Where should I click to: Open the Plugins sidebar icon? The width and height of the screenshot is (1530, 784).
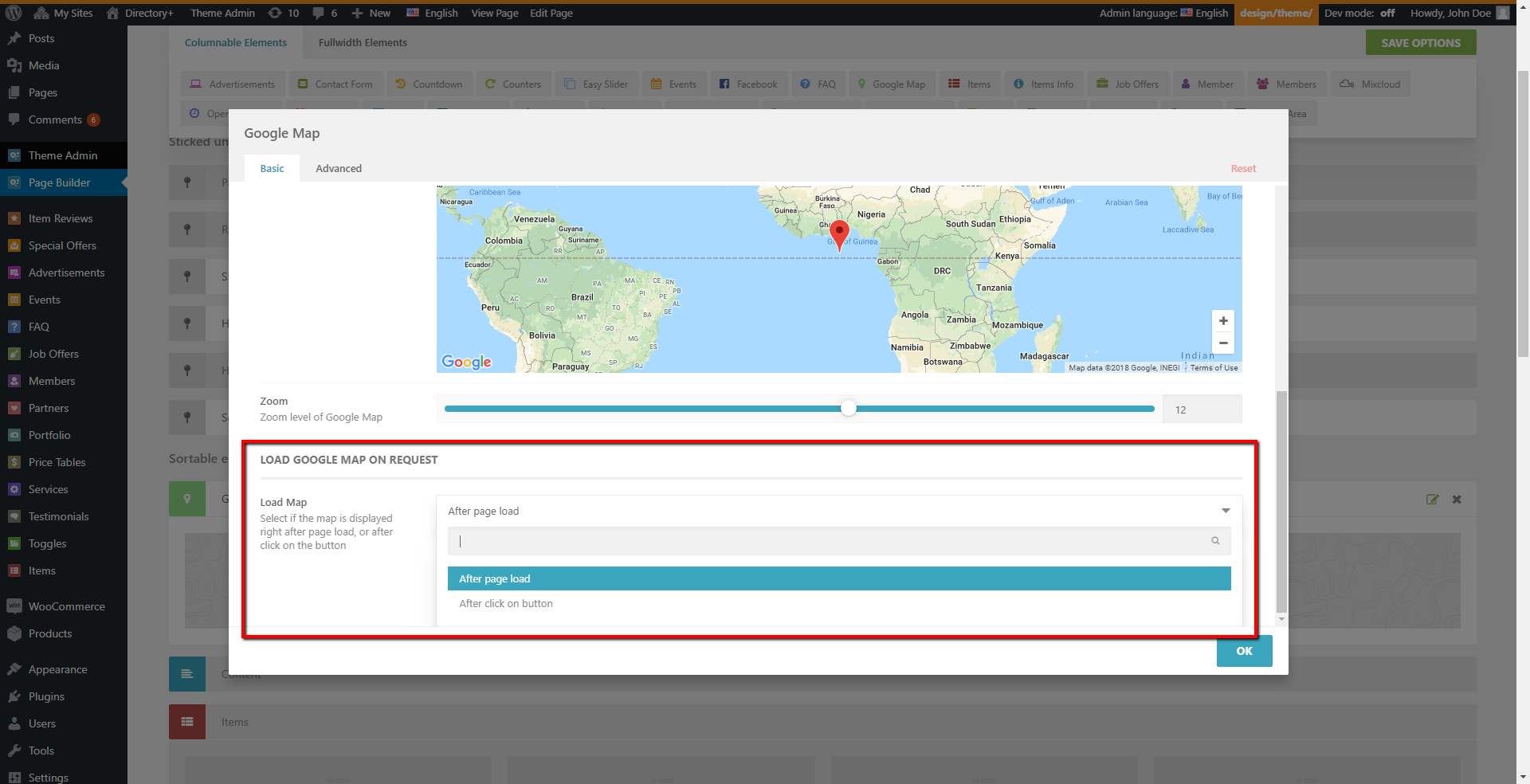(14, 696)
